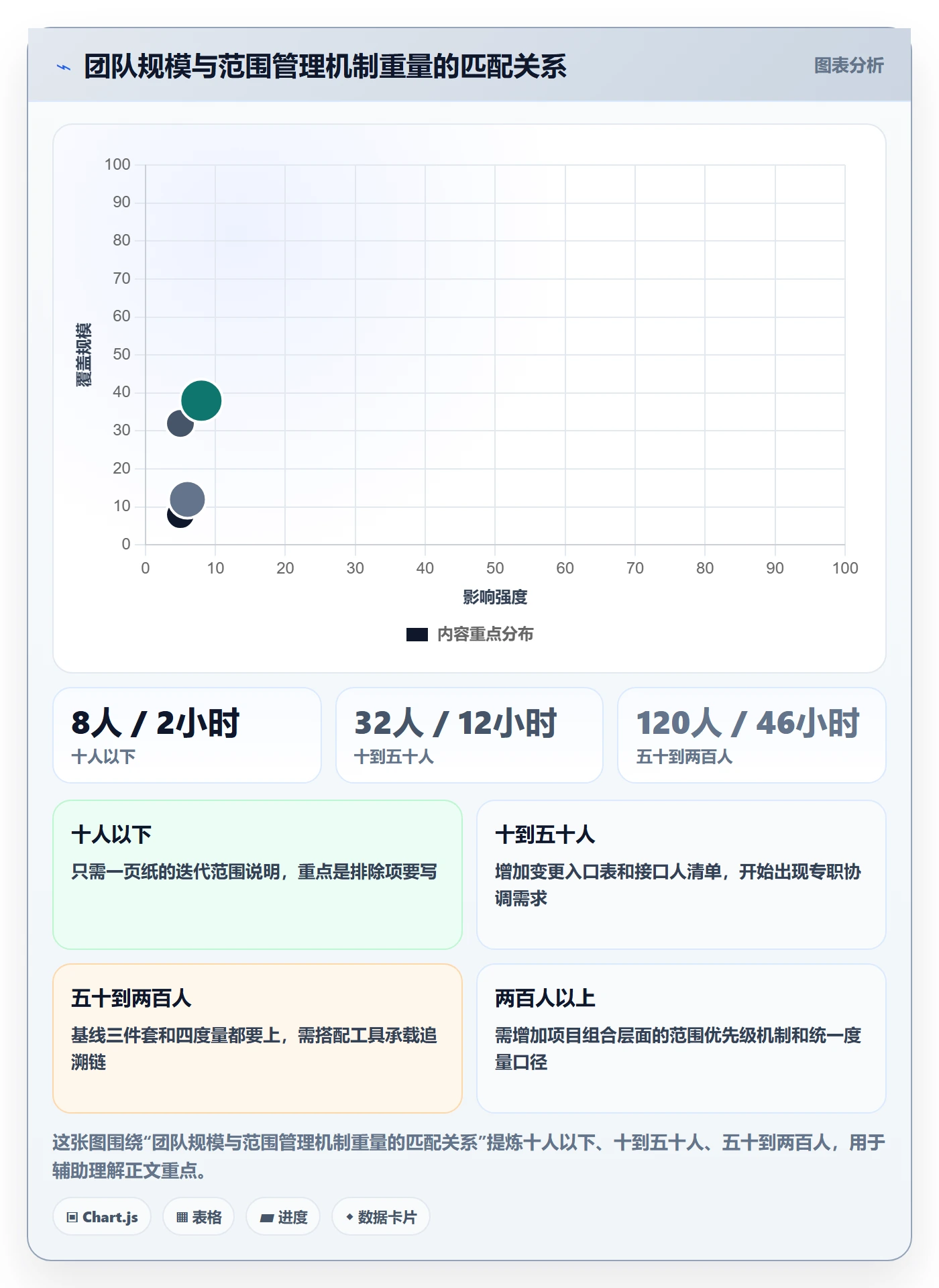Select the 十到五十人 description card heading
Viewport: 939px width, 1288px height.
(x=545, y=835)
